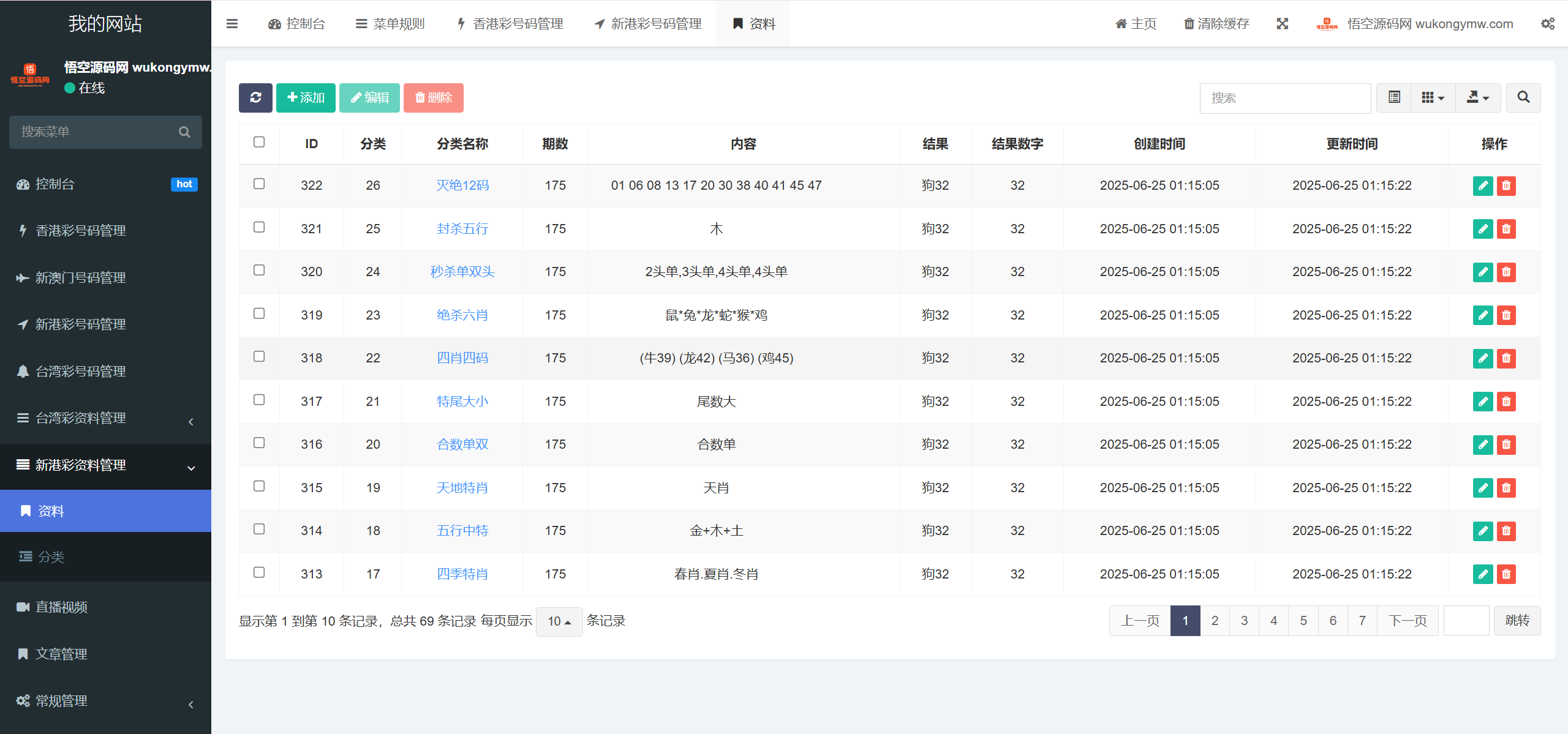This screenshot has height=734, width=1568.
Task: Check the box for row ID 319
Action: (x=259, y=313)
